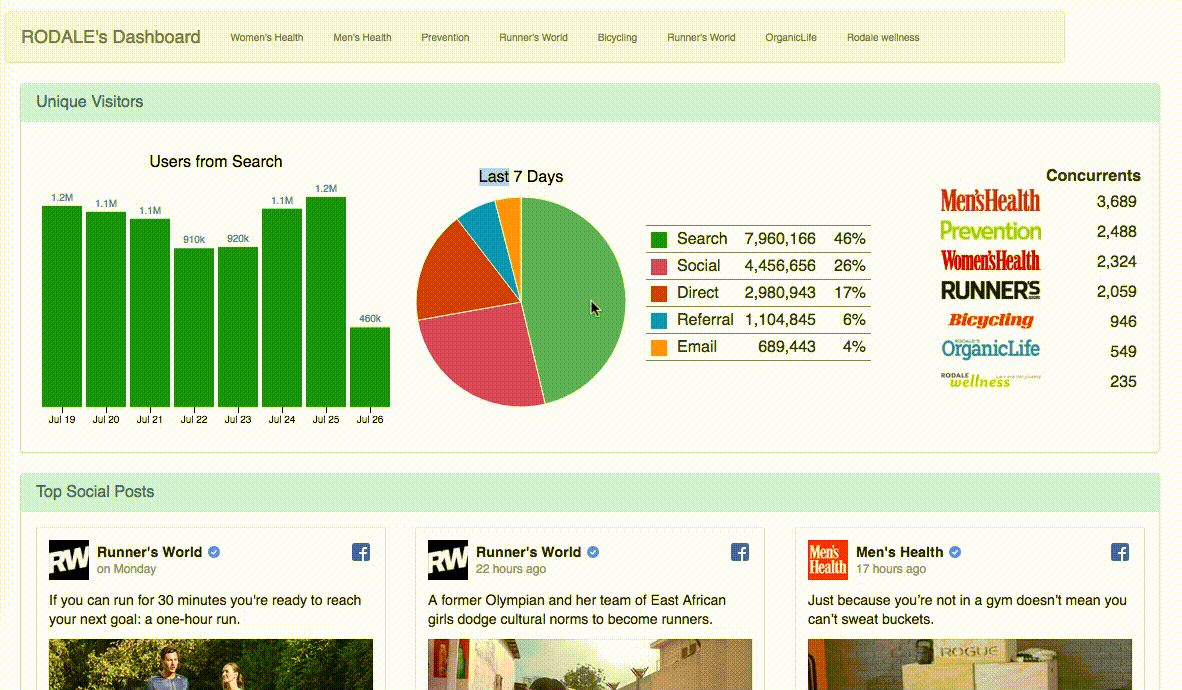Select Prevention in the navigation bar
Screen dimensions: 1182x690
click(445, 37)
